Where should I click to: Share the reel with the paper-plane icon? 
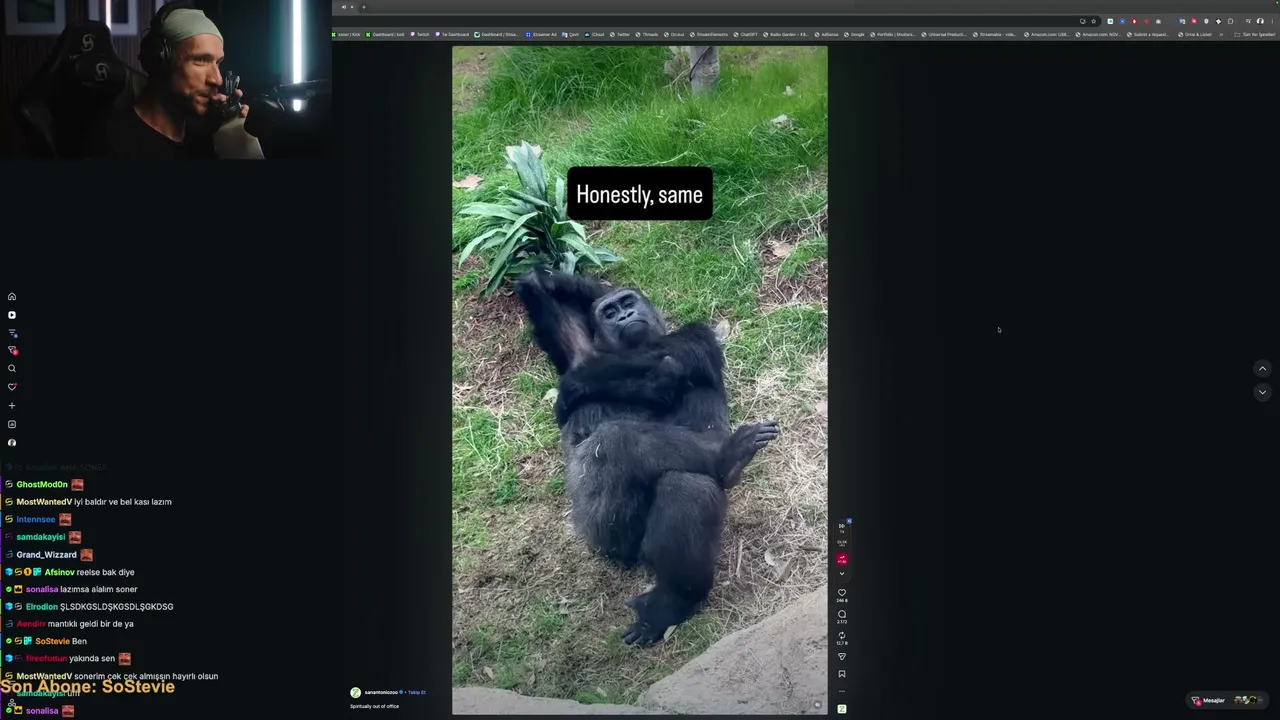pyautogui.click(x=842, y=657)
